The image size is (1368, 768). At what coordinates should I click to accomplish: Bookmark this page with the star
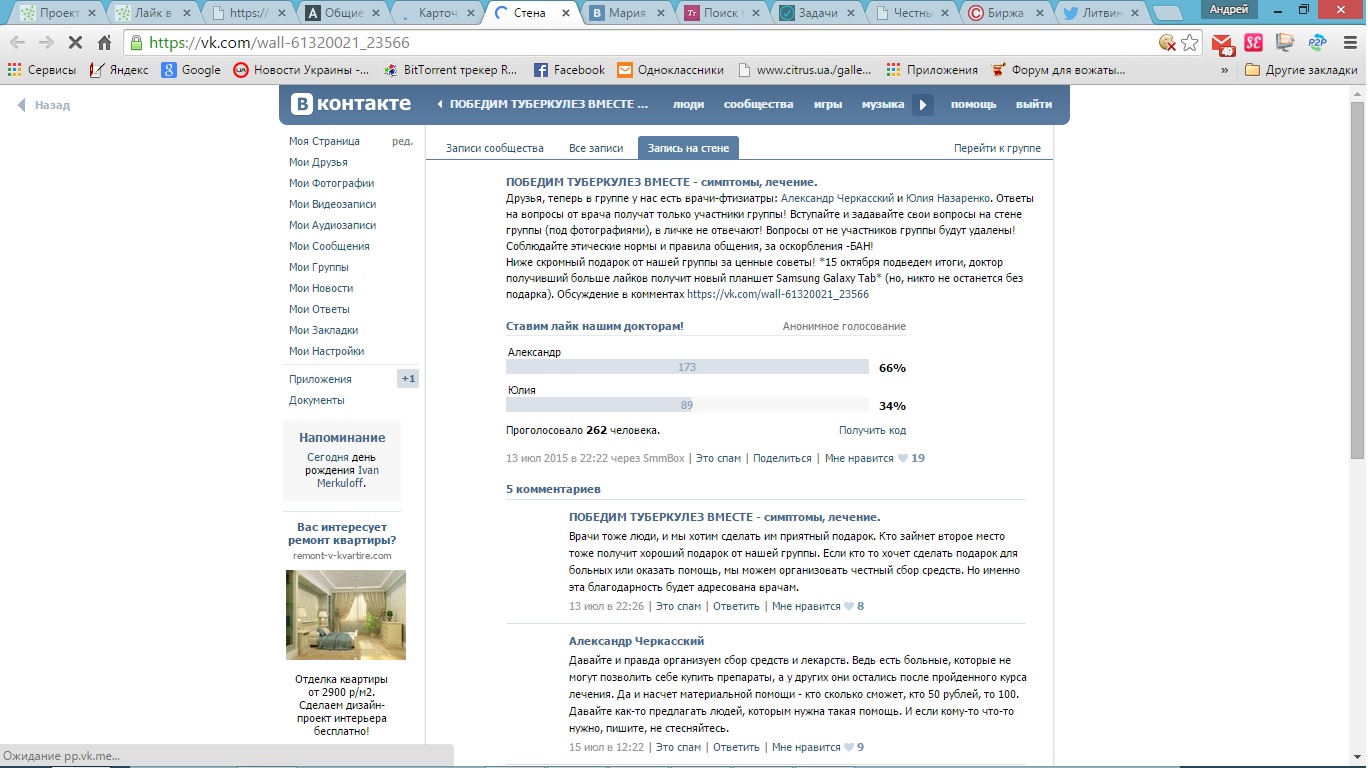(1190, 43)
